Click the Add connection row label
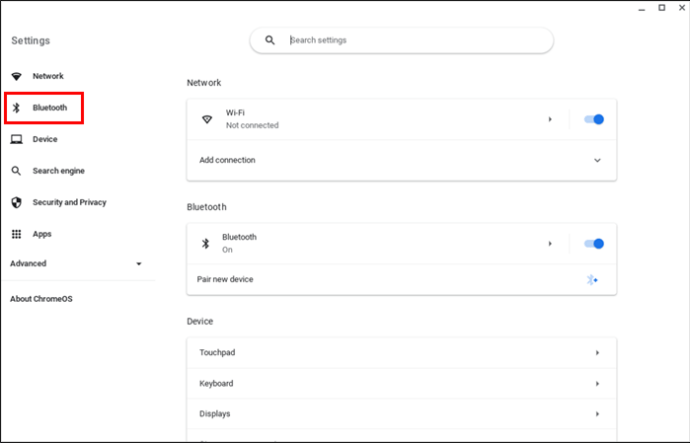Image resolution: width=690 pixels, height=443 pixels. pyautogui.click(x=227, y=160)
